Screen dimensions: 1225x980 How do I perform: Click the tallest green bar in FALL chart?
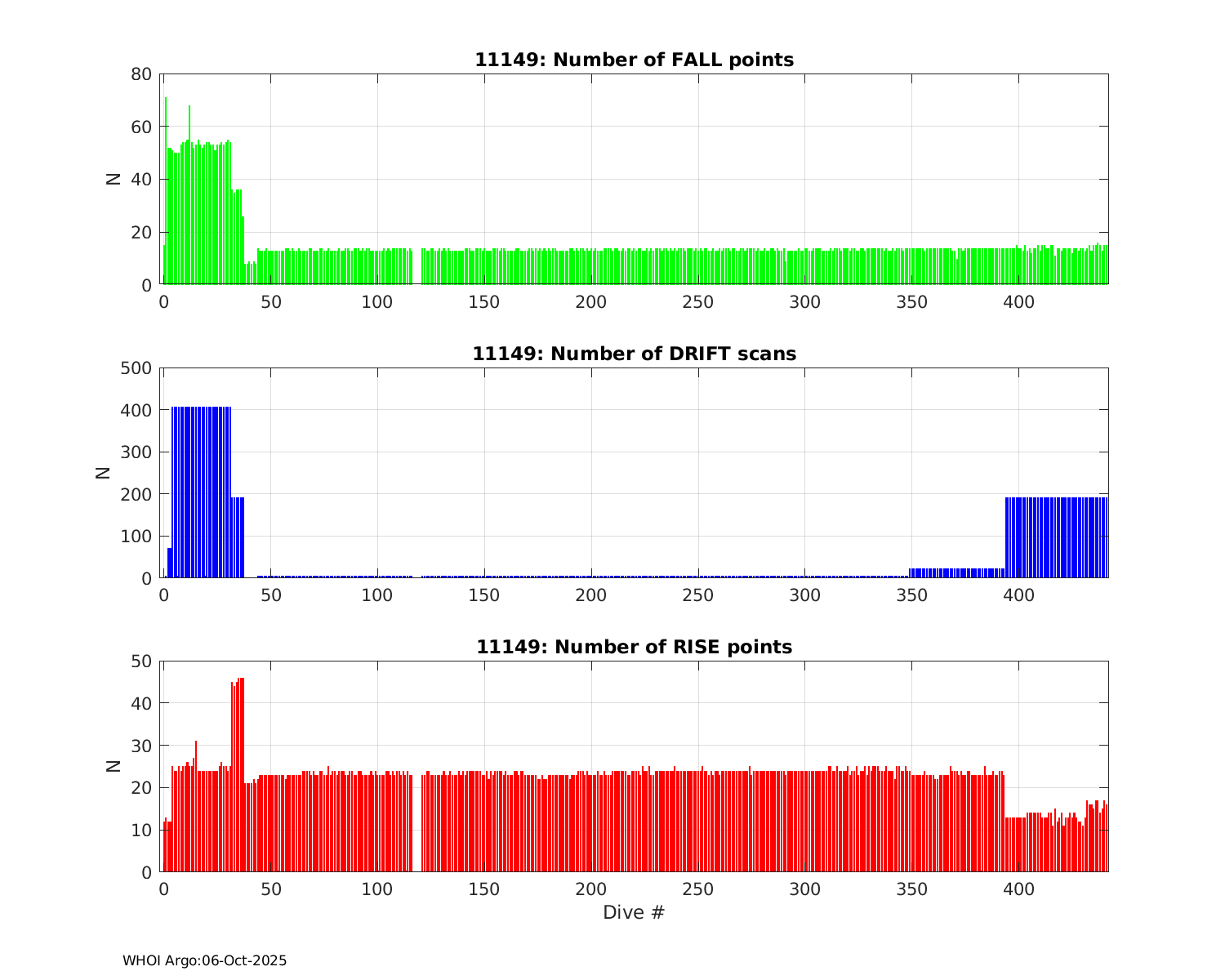click(166, 188)
